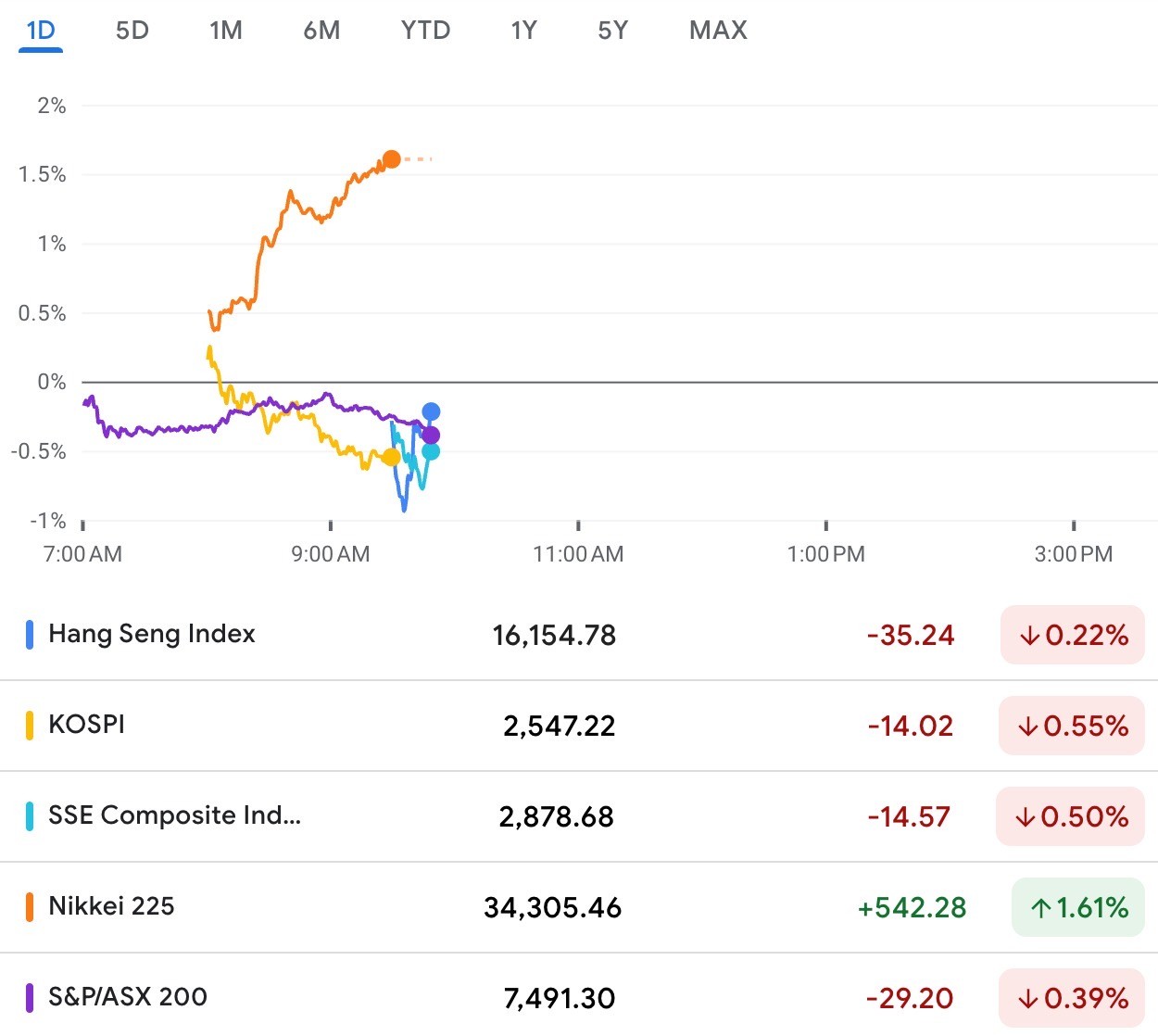1158x1036 pixels.
Task: Click the orange color marker beside Nikkei 225
Action: pos(30,906)
